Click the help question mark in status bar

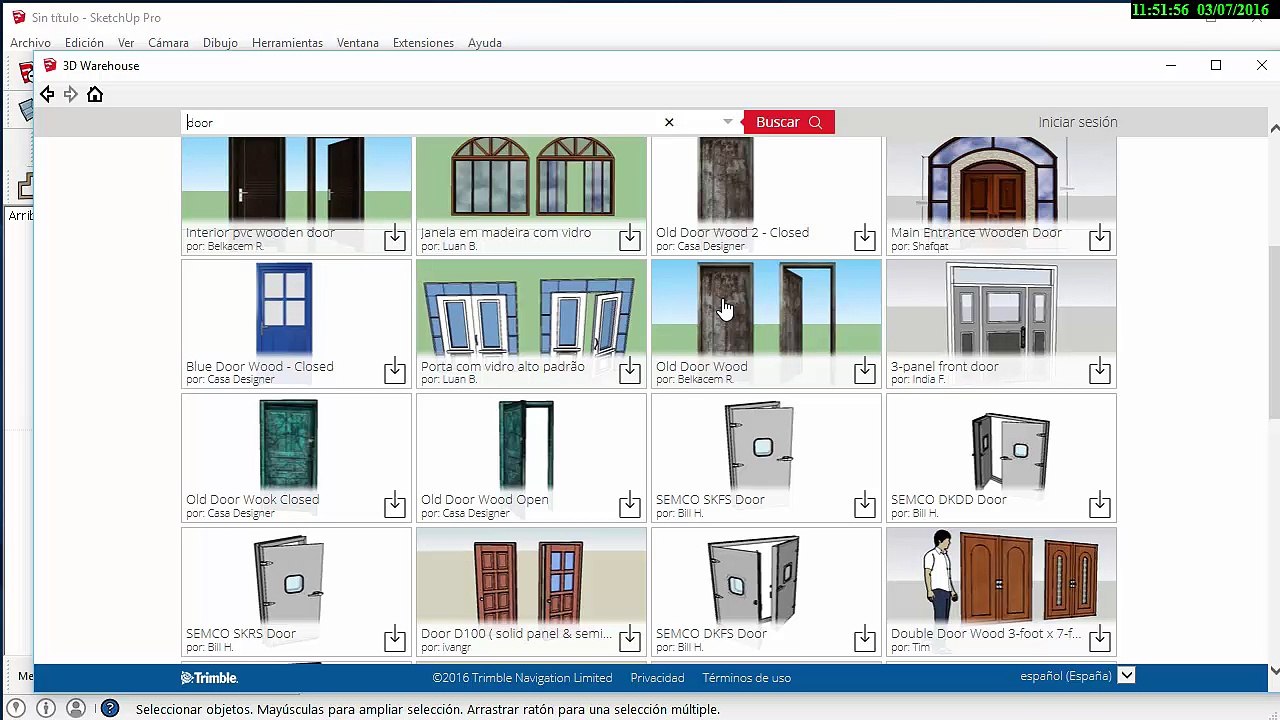(110, 709)
